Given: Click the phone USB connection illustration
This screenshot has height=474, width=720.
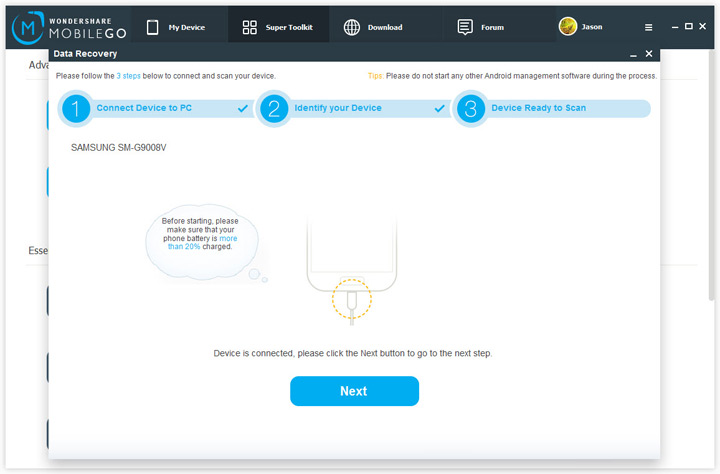Looking at the screenshot, I should (352, 271).
